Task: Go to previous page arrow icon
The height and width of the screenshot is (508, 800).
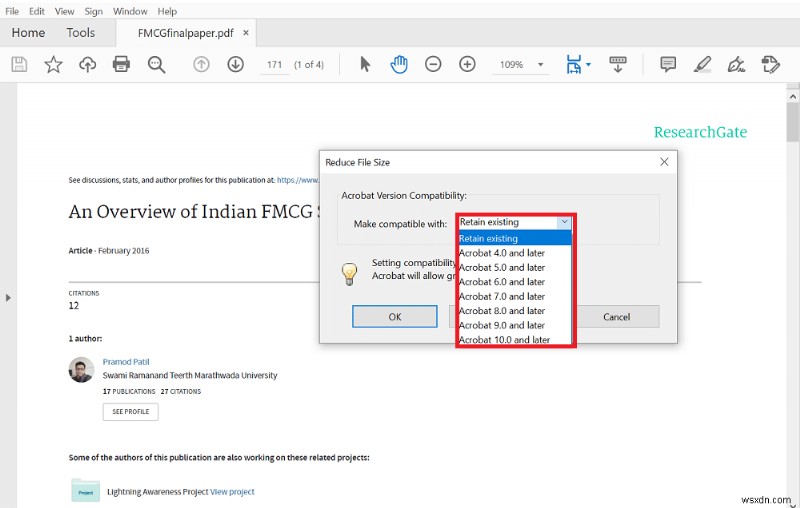Action: (x=201, y=64)
